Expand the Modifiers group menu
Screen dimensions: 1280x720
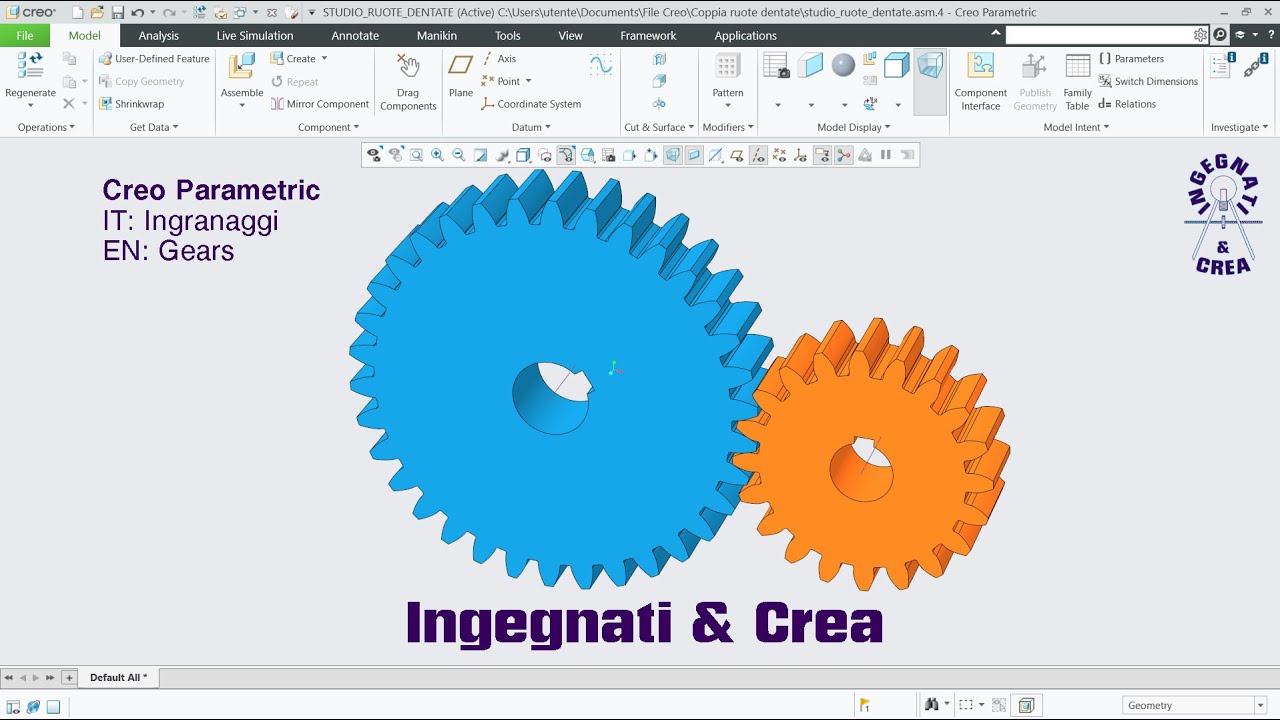pos(728,127)
